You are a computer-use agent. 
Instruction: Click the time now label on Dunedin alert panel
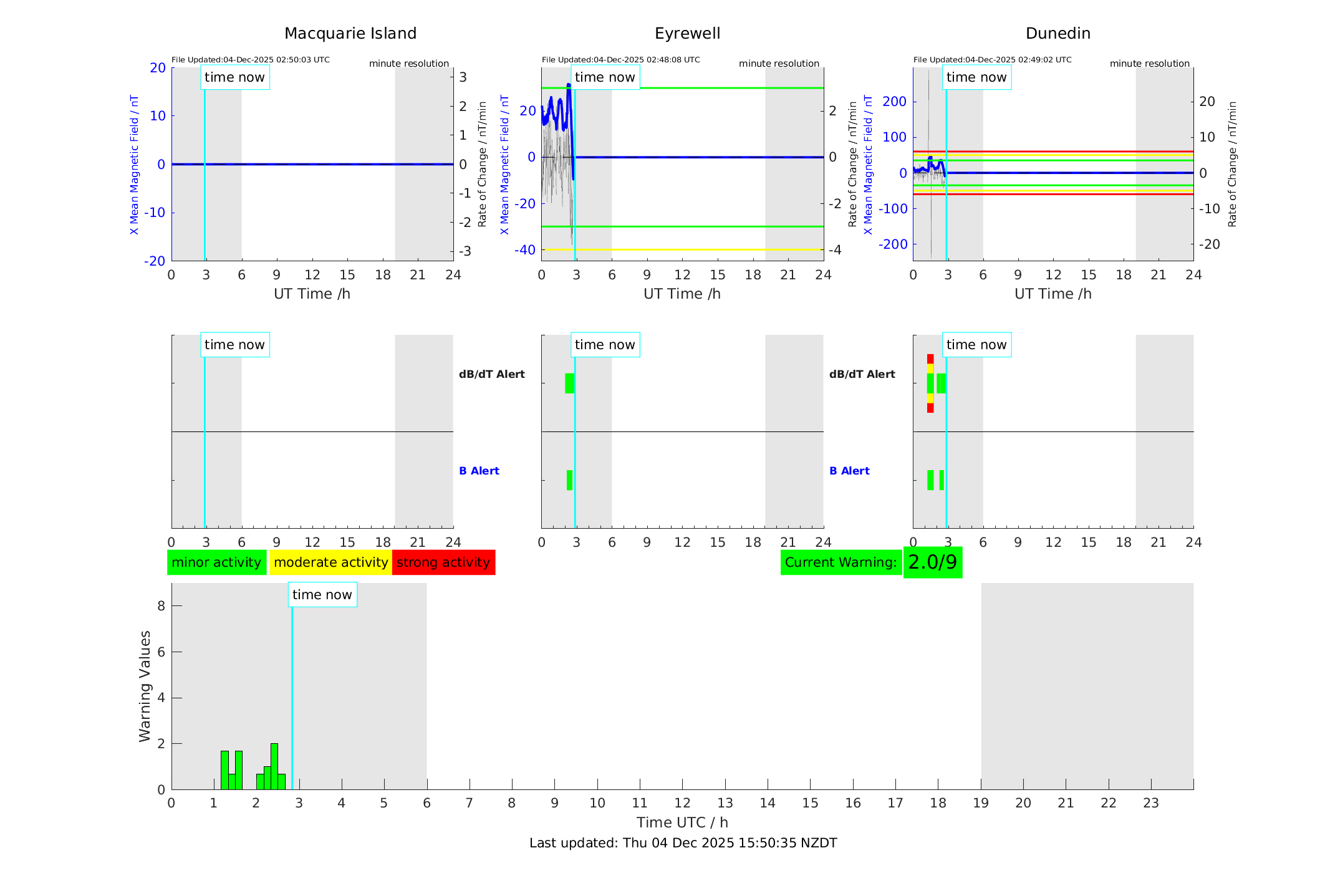pos(976,345)
